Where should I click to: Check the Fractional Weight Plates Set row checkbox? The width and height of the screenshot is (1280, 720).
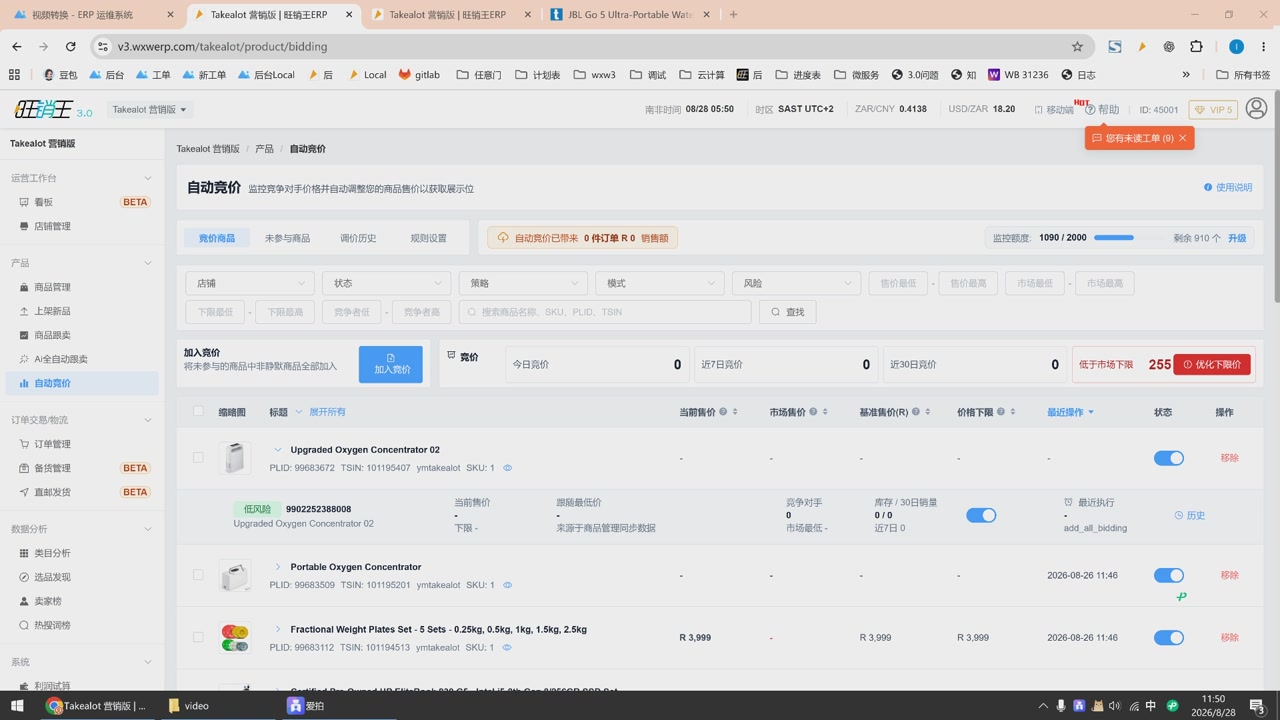[198, 637]
